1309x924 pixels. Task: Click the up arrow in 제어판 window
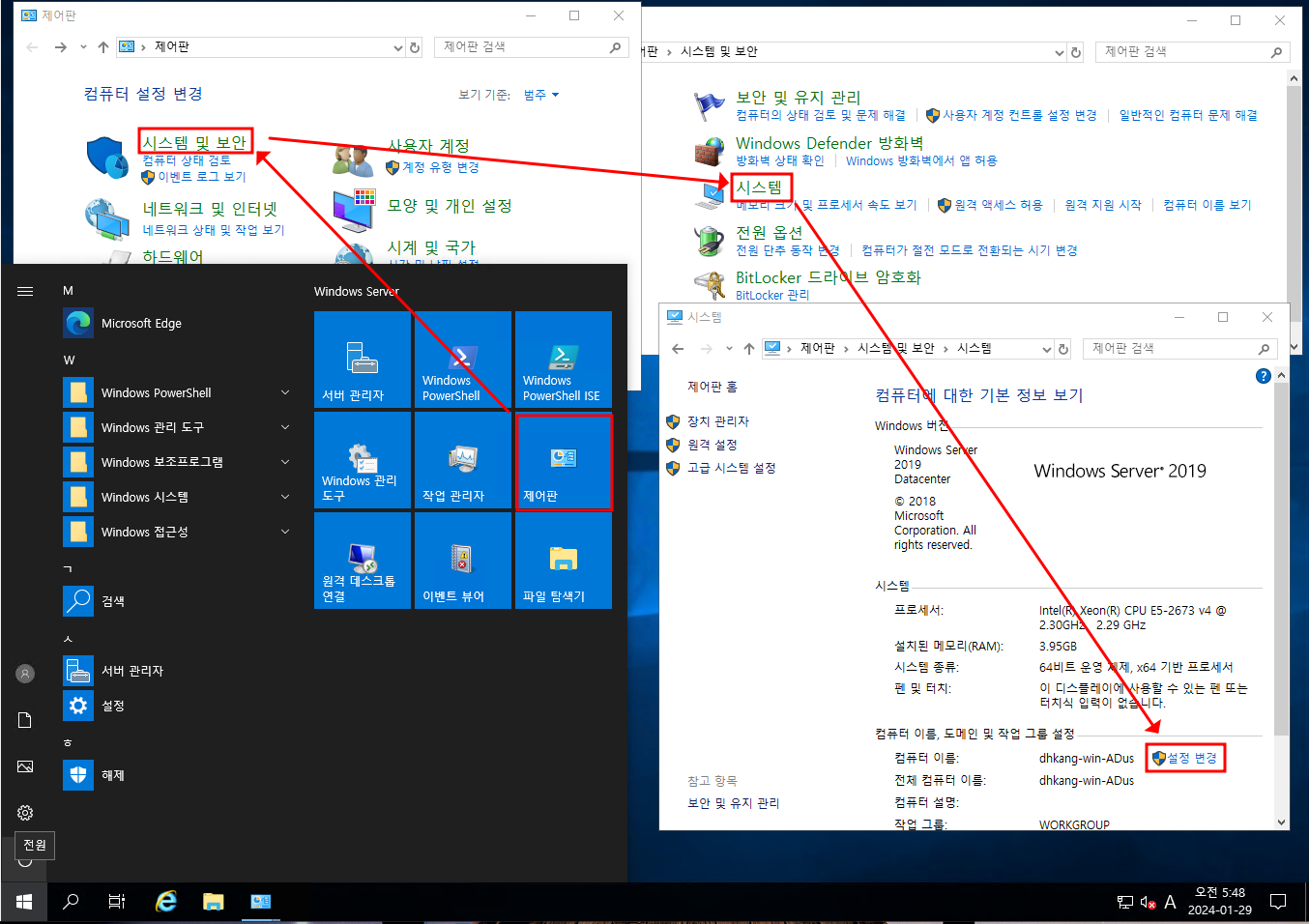click(x=103, y=46)
